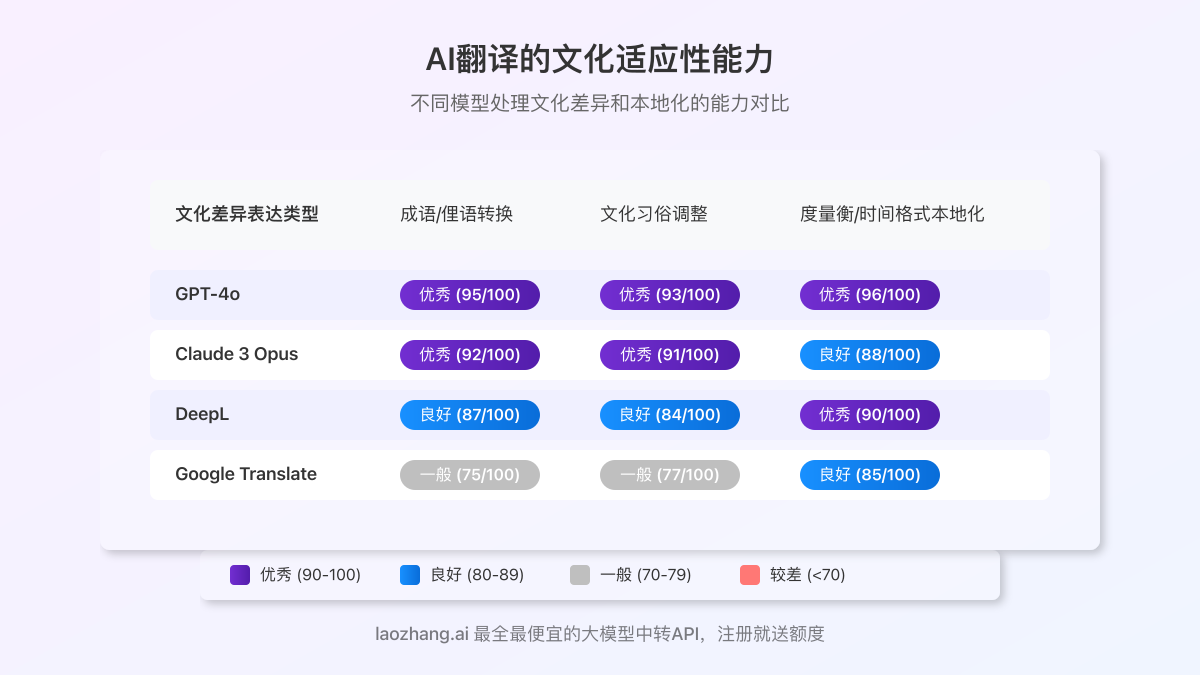Select legend label "良好 (80-89)"
This screenshot has width=1200, height=675.
477,575
